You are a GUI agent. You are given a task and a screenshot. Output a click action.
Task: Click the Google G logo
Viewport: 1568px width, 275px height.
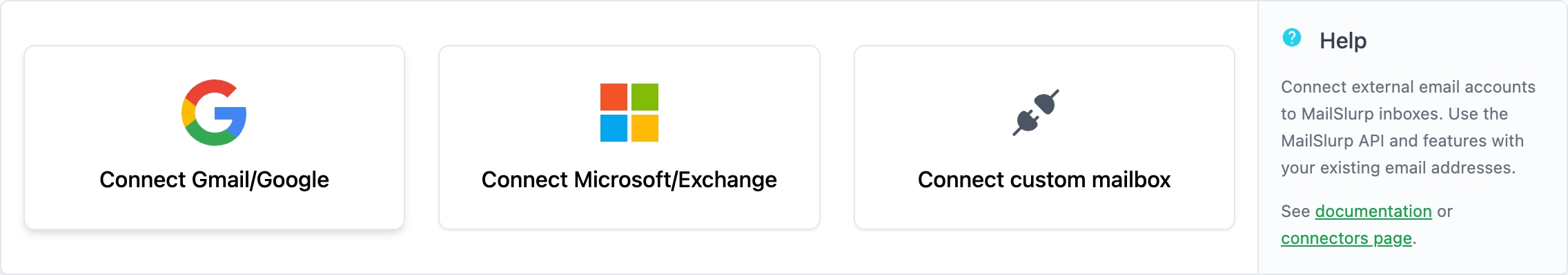coord(214,113)
